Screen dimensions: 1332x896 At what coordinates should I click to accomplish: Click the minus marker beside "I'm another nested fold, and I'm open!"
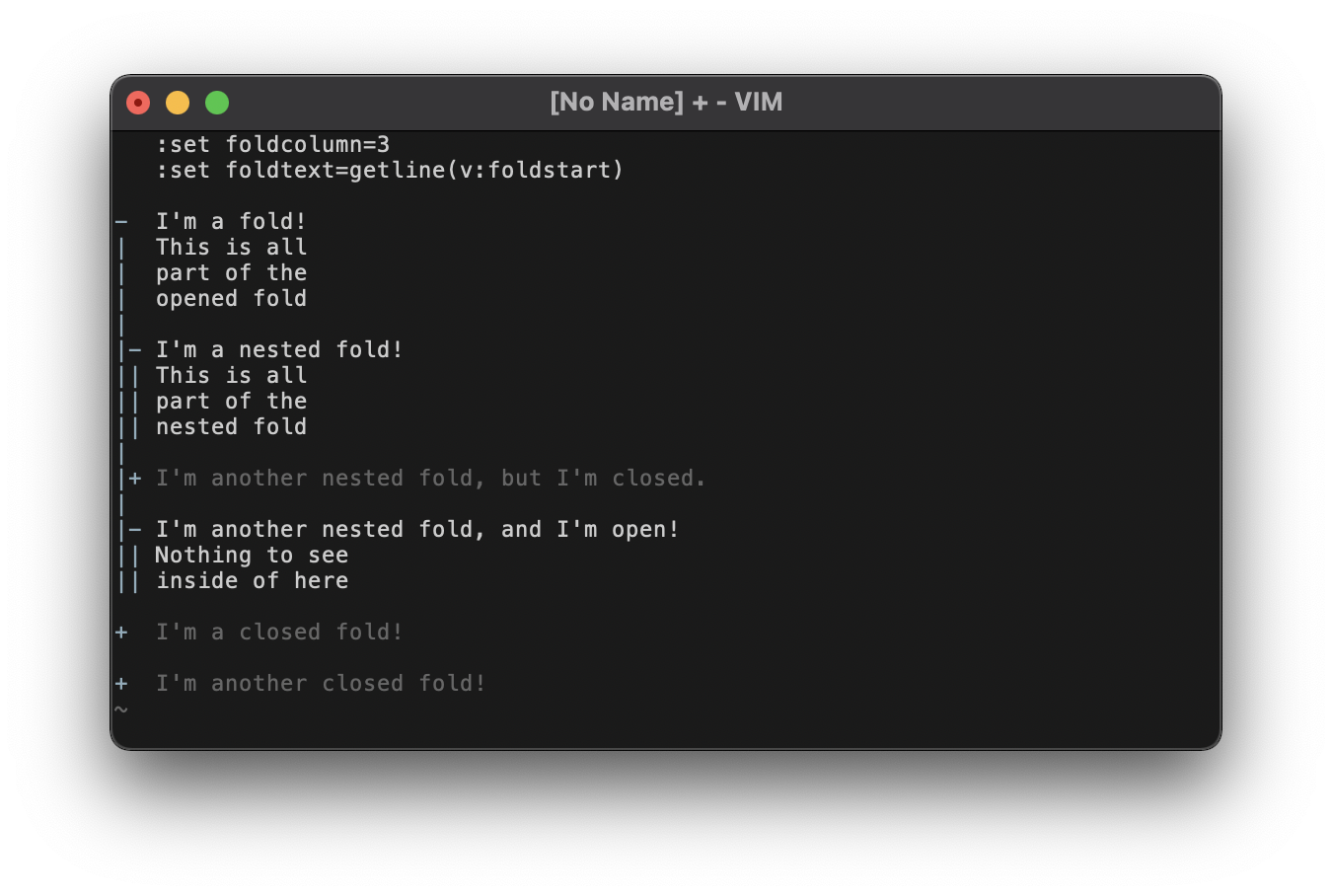(x=133, y=529)
